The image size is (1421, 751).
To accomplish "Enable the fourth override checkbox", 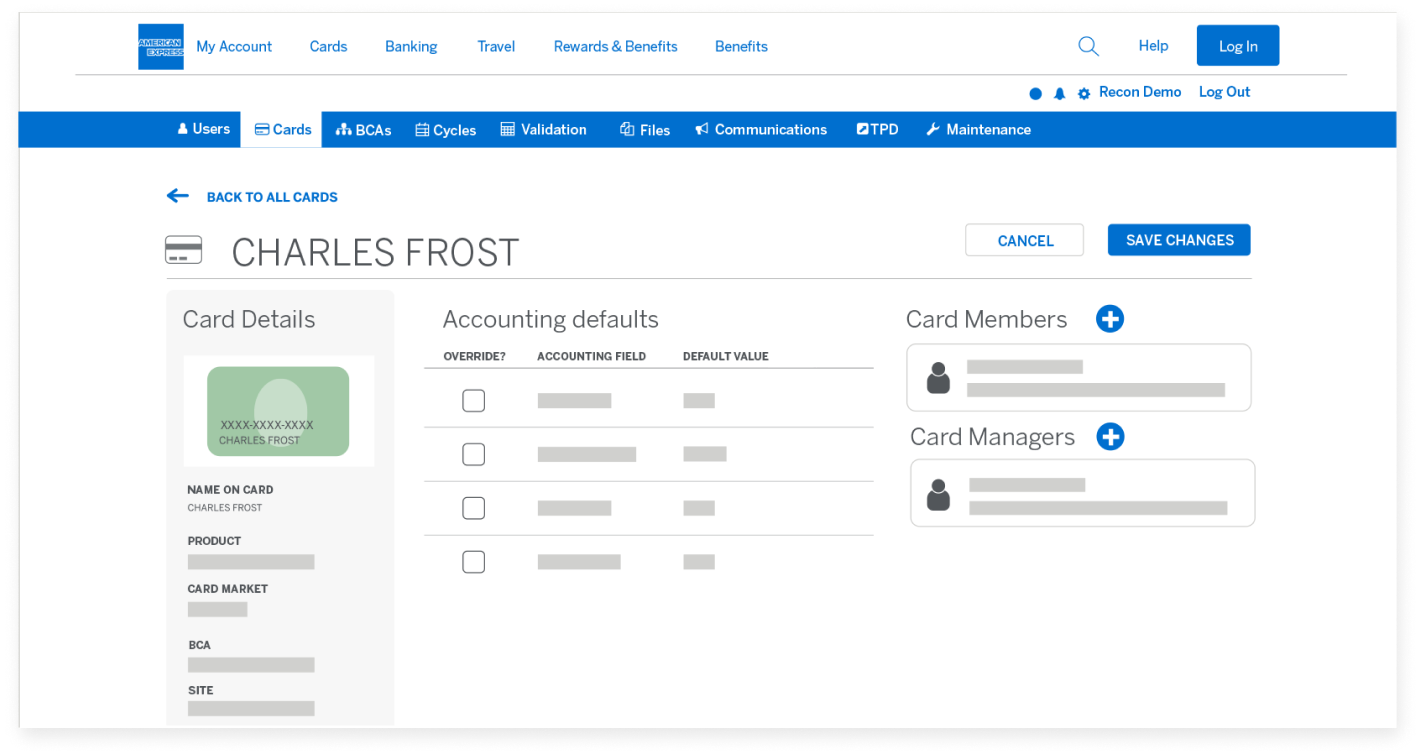I will pos(473,562).
